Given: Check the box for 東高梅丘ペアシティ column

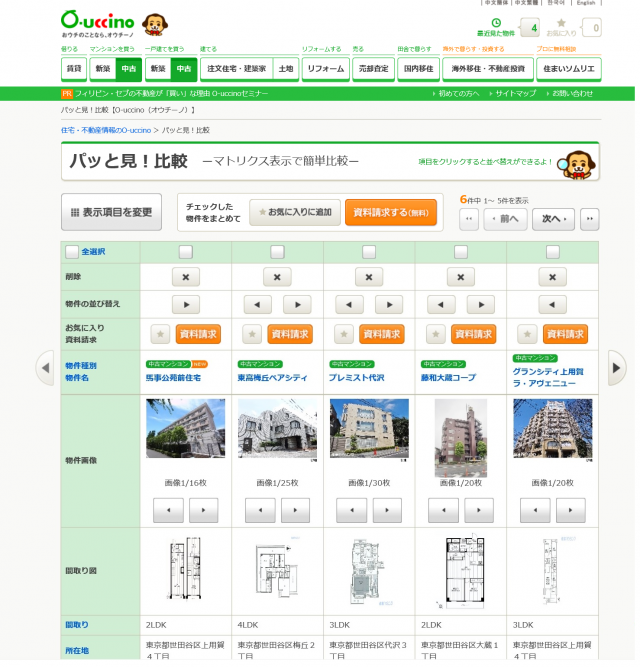Looking at the screenshot, I should (279, 254).
